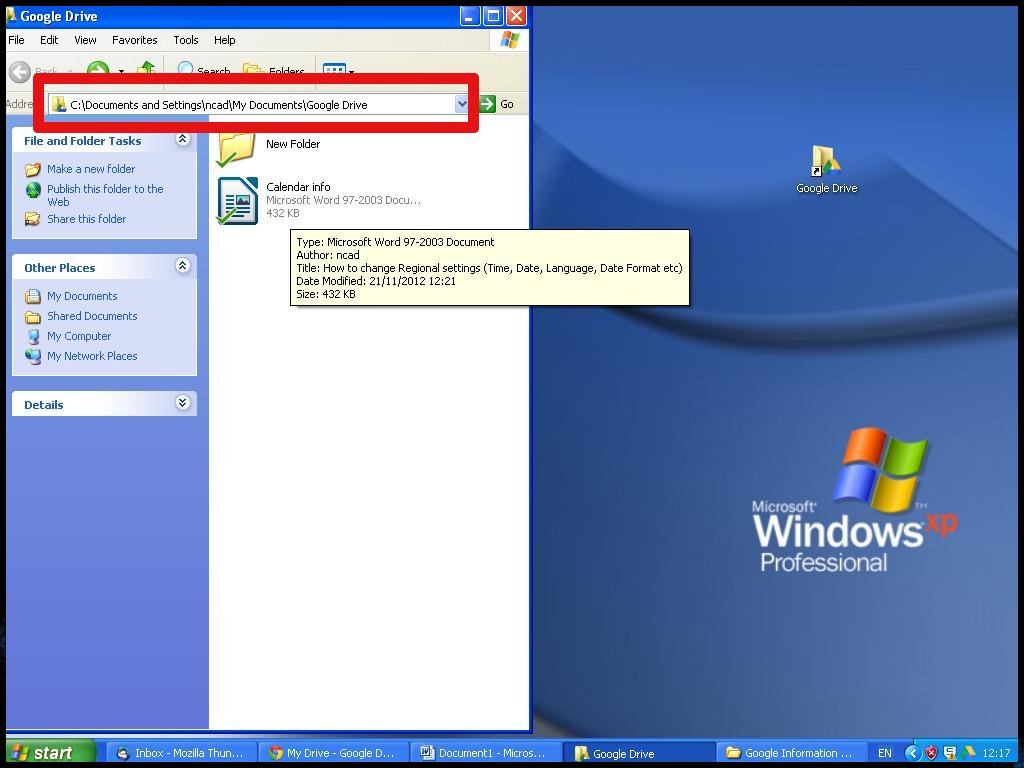Click the My Computer sidebar icon
The width and height of the screenshot is (1024, 768).
[33, 336]
